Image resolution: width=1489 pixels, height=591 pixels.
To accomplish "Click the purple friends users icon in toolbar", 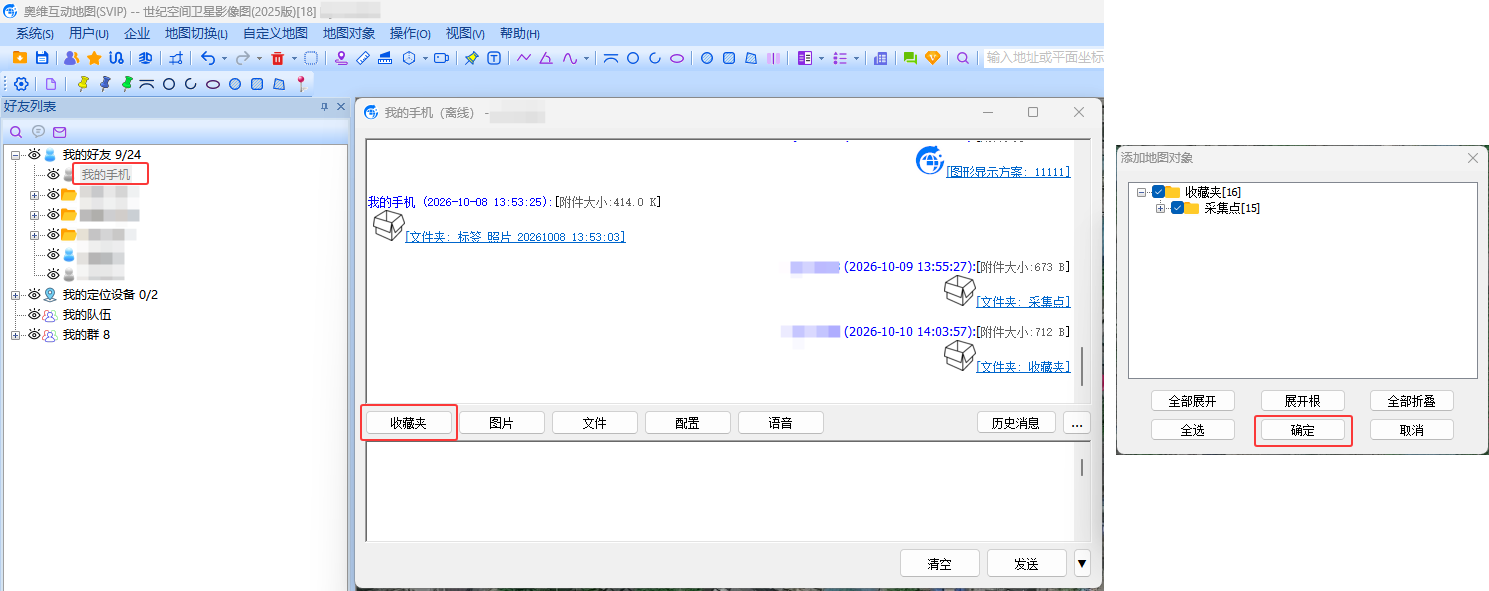I will [71, 58].
